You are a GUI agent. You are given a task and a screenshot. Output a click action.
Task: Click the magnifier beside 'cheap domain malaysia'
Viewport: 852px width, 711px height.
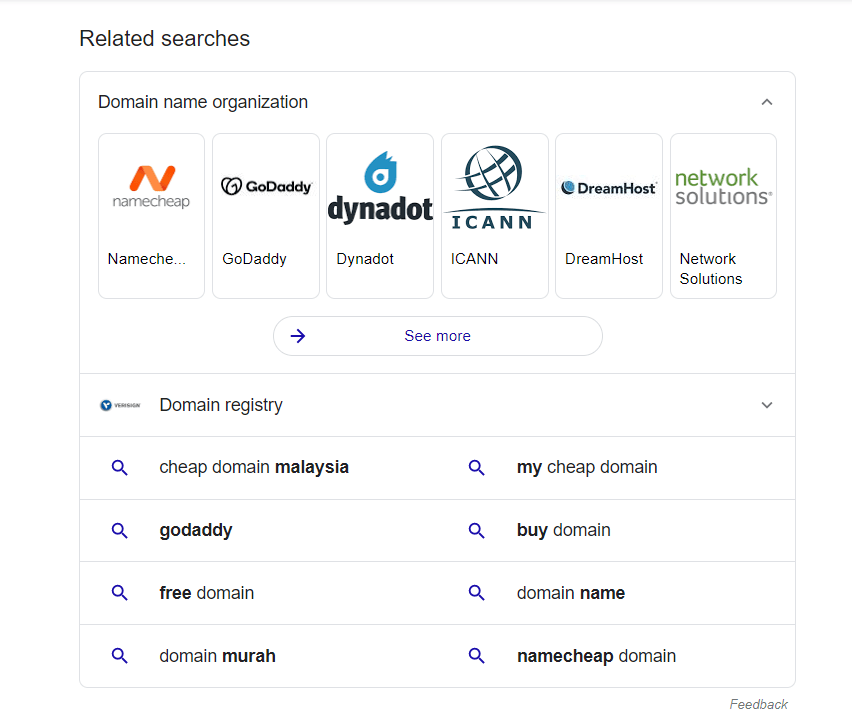[120, 467]
